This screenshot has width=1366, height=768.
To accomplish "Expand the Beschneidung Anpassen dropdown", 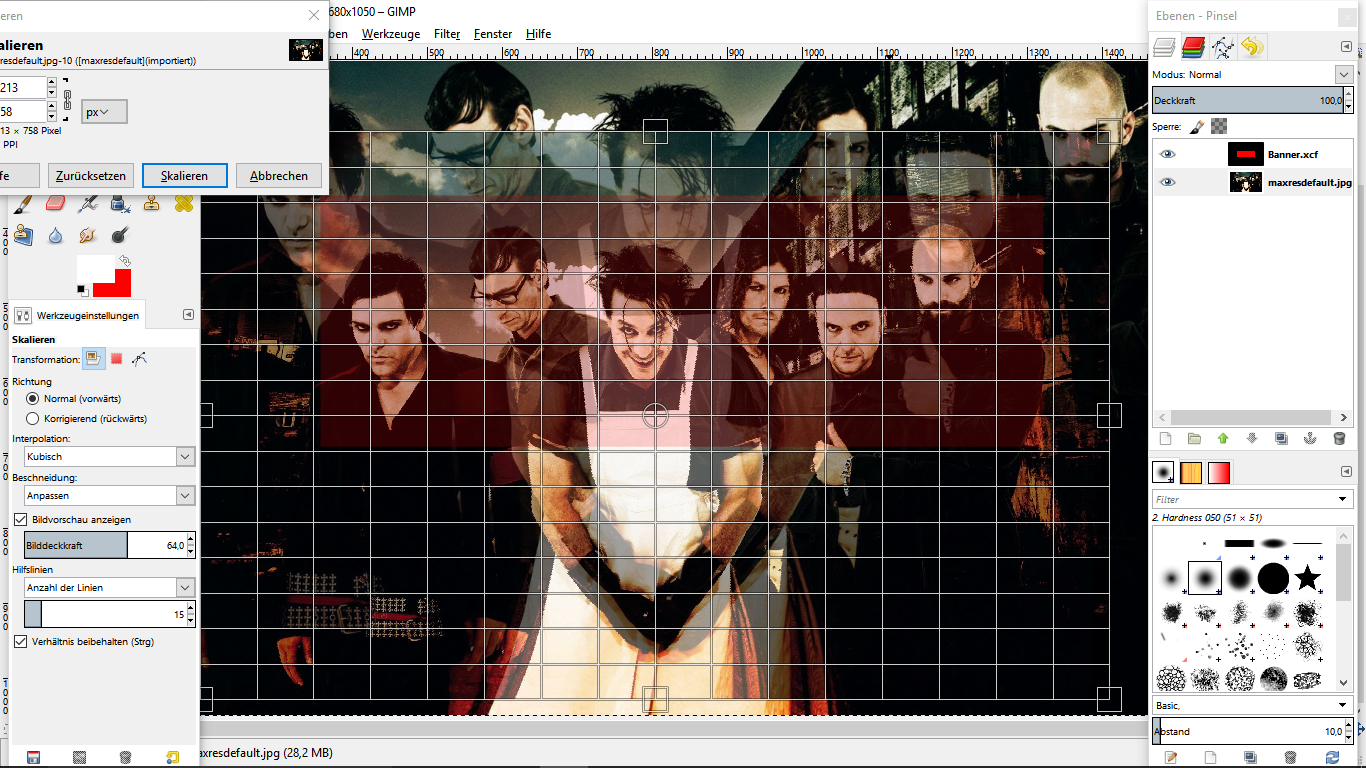I will (x=109, y=496).
